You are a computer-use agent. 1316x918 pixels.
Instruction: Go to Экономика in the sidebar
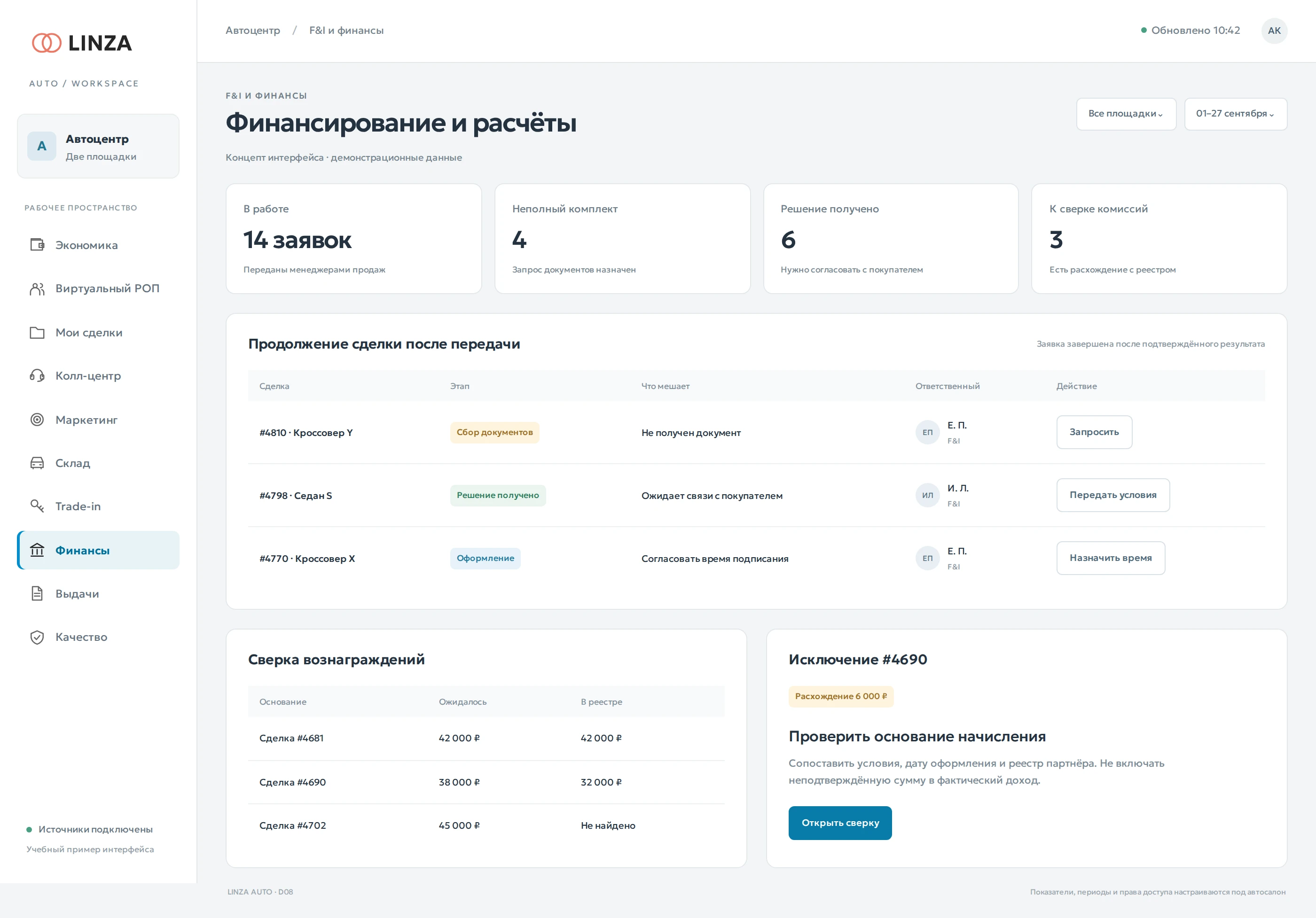(98, 245)
